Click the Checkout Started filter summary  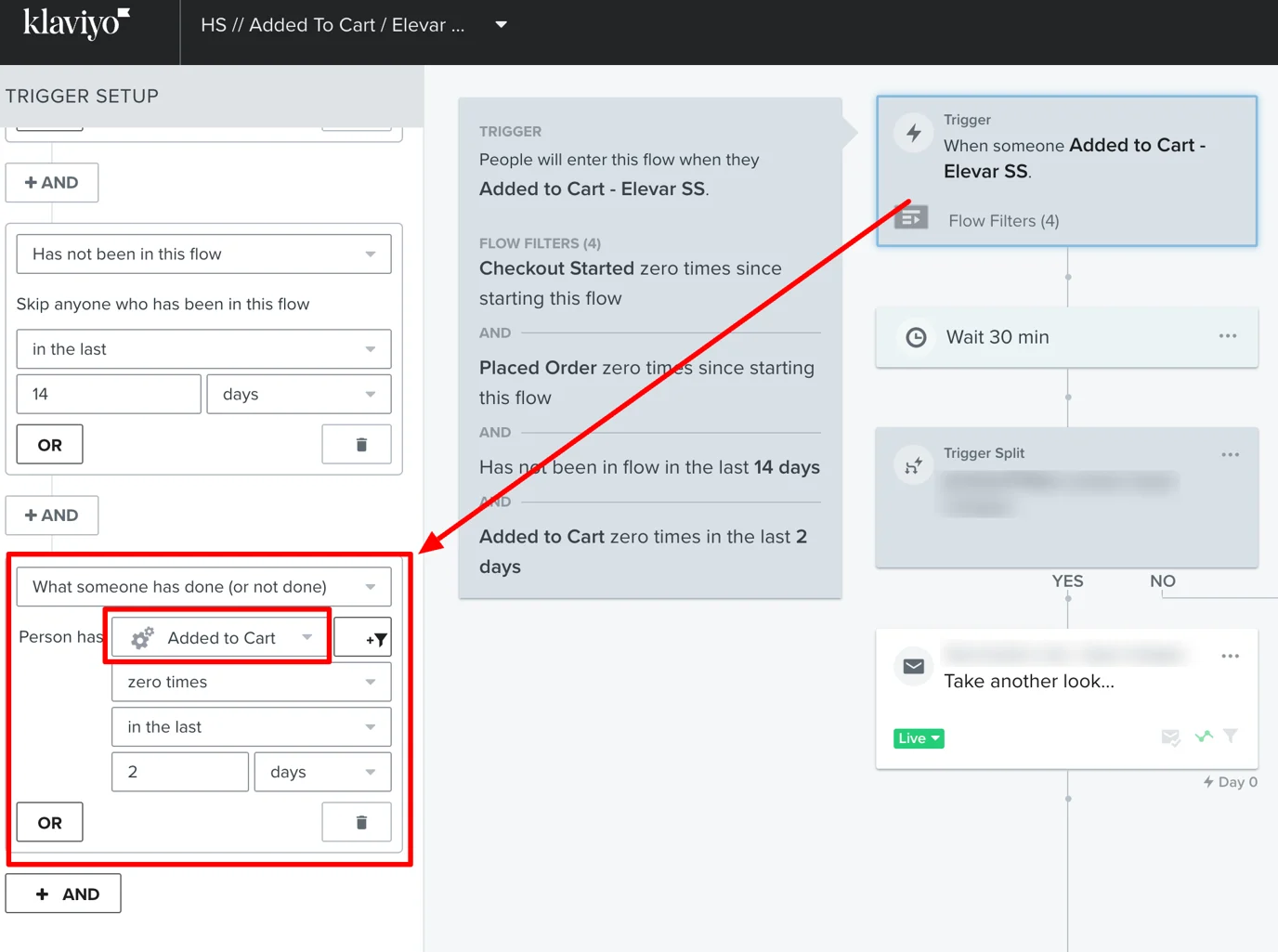pyautogui.click(x=631, y=283)
